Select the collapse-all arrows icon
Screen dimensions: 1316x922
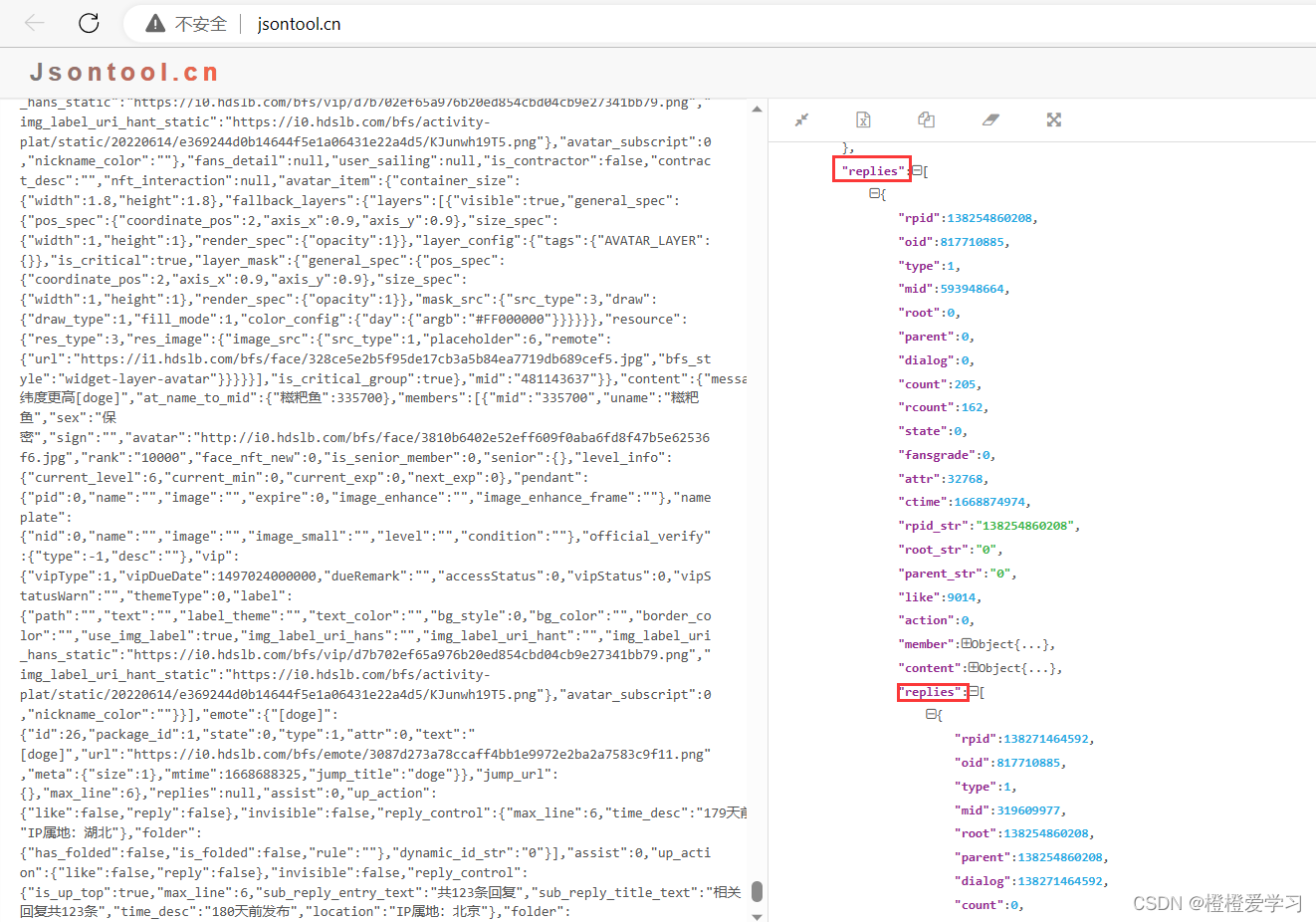pyautogui.click(x=802, y=119)
